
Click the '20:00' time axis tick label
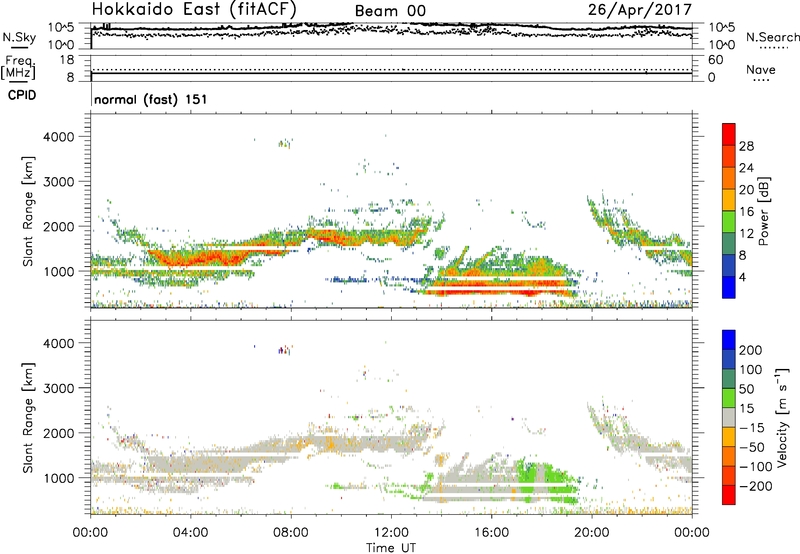[x=592, y=533]
